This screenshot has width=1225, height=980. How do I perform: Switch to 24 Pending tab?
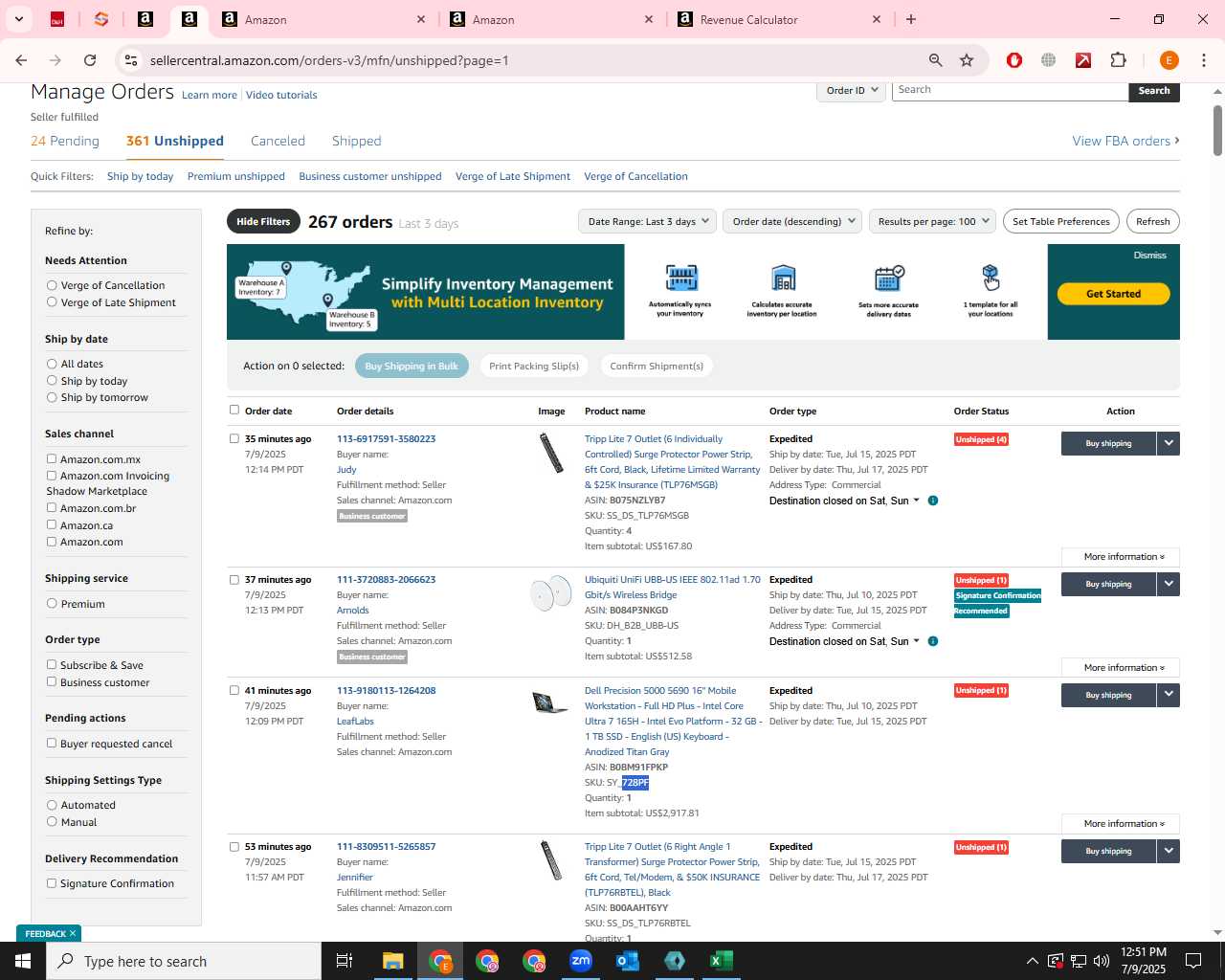[x=65, y=141]
